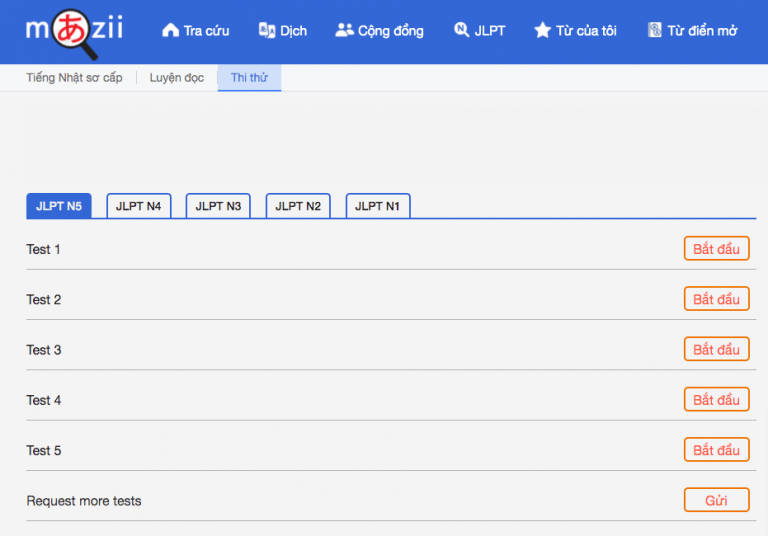The height and width of the screenshot is (536, 768).
Task: Click the translate icon beside Dịch
Action: click(266, 31)
